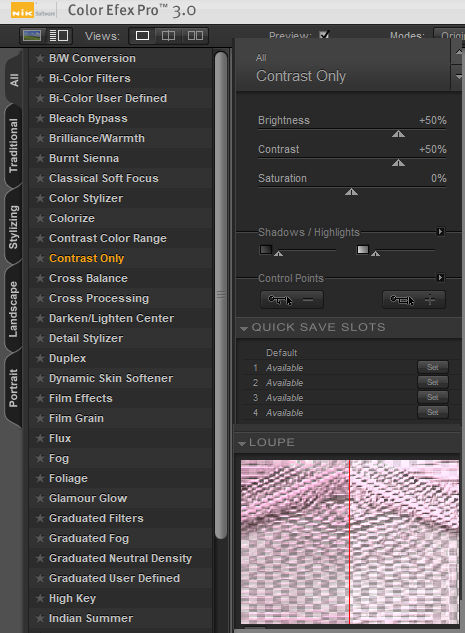Image resolution: width=465 pixels, height=633 pixels.
Task: Toggle favorite star for Duplex
Action: (x=40, y=358)
